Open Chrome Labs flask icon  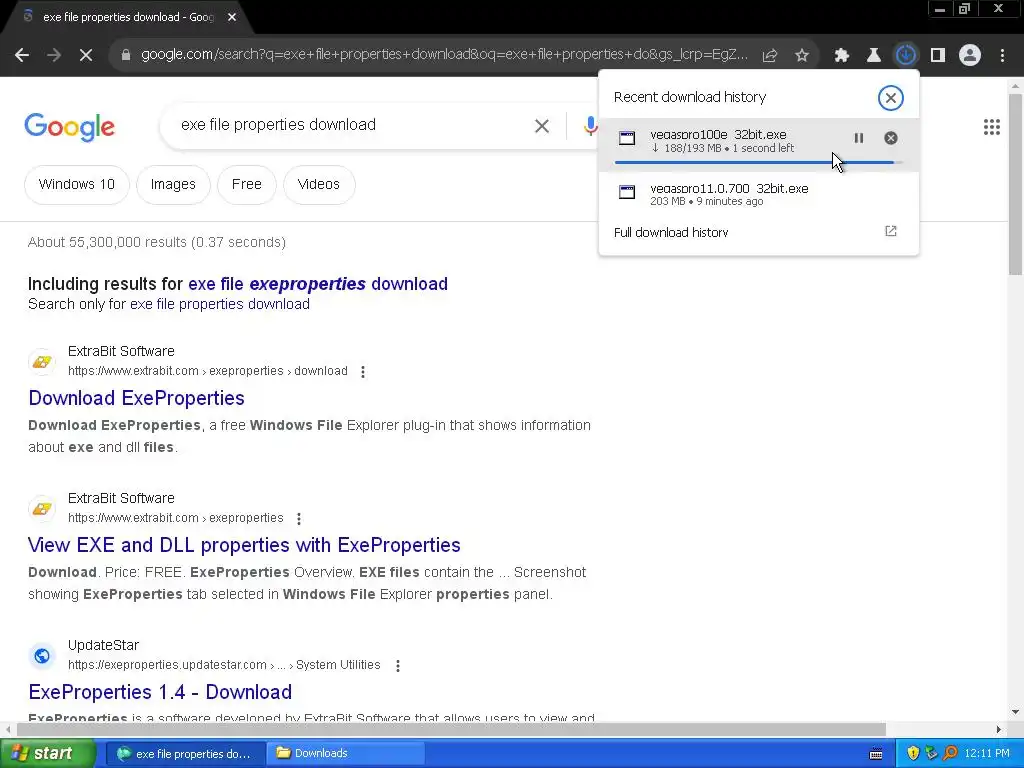click(873, 56)
